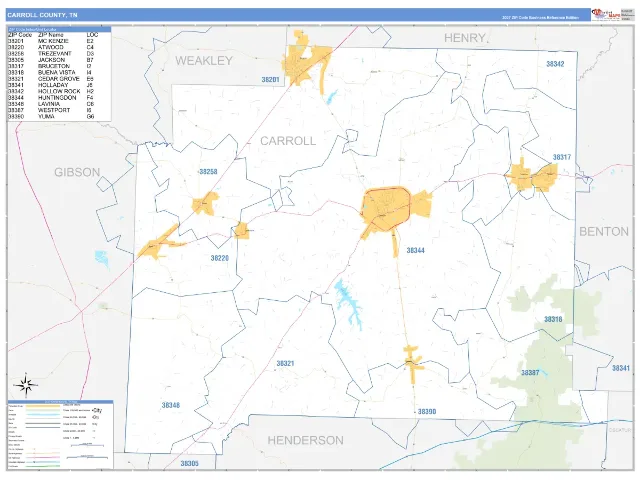Click the large blue lake south of center

click(x=348, y=304)
